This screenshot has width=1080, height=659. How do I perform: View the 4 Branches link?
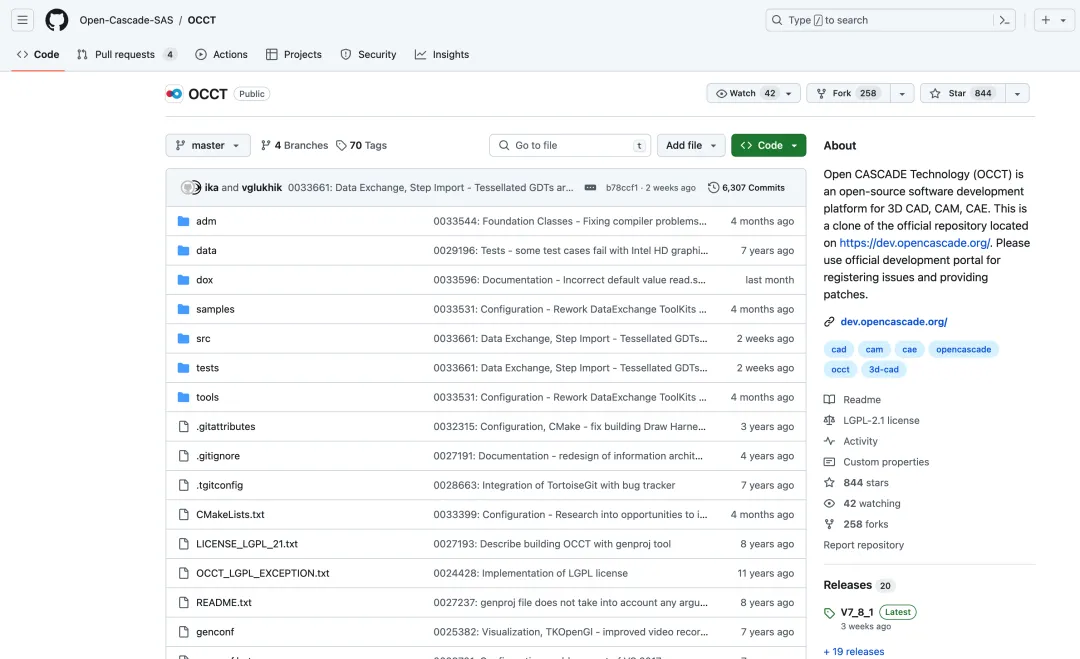click(294, 145)
